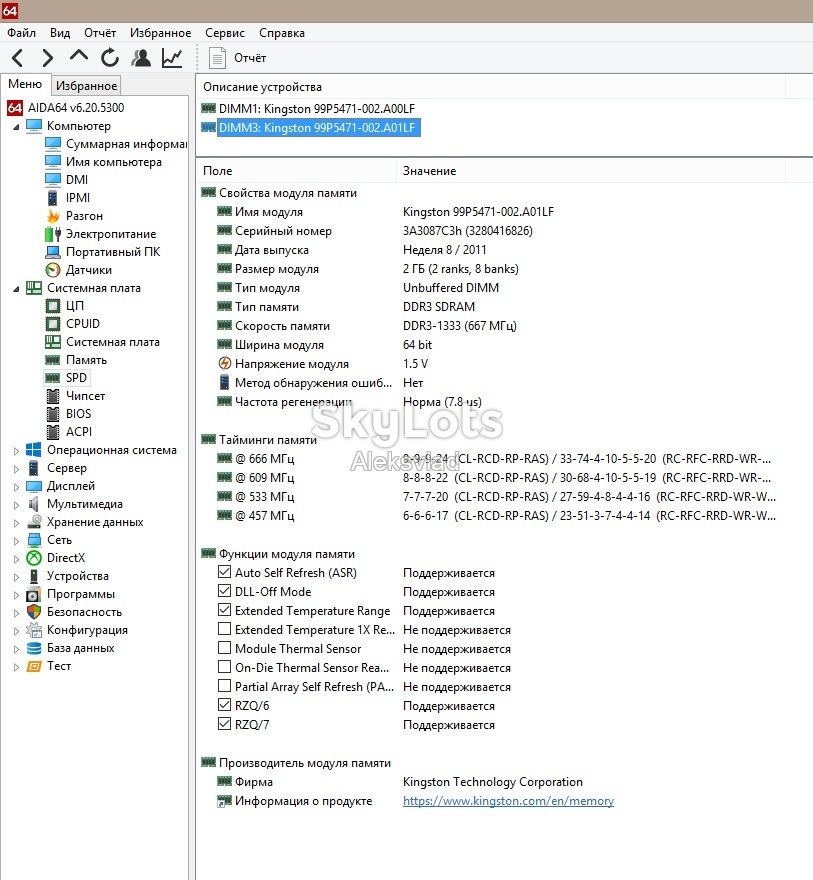
Task: Click the report document icon in the toolbar
Action: (217, 58)
